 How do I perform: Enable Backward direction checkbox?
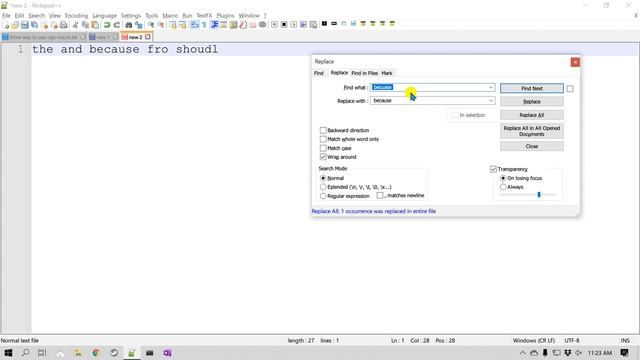323,130
